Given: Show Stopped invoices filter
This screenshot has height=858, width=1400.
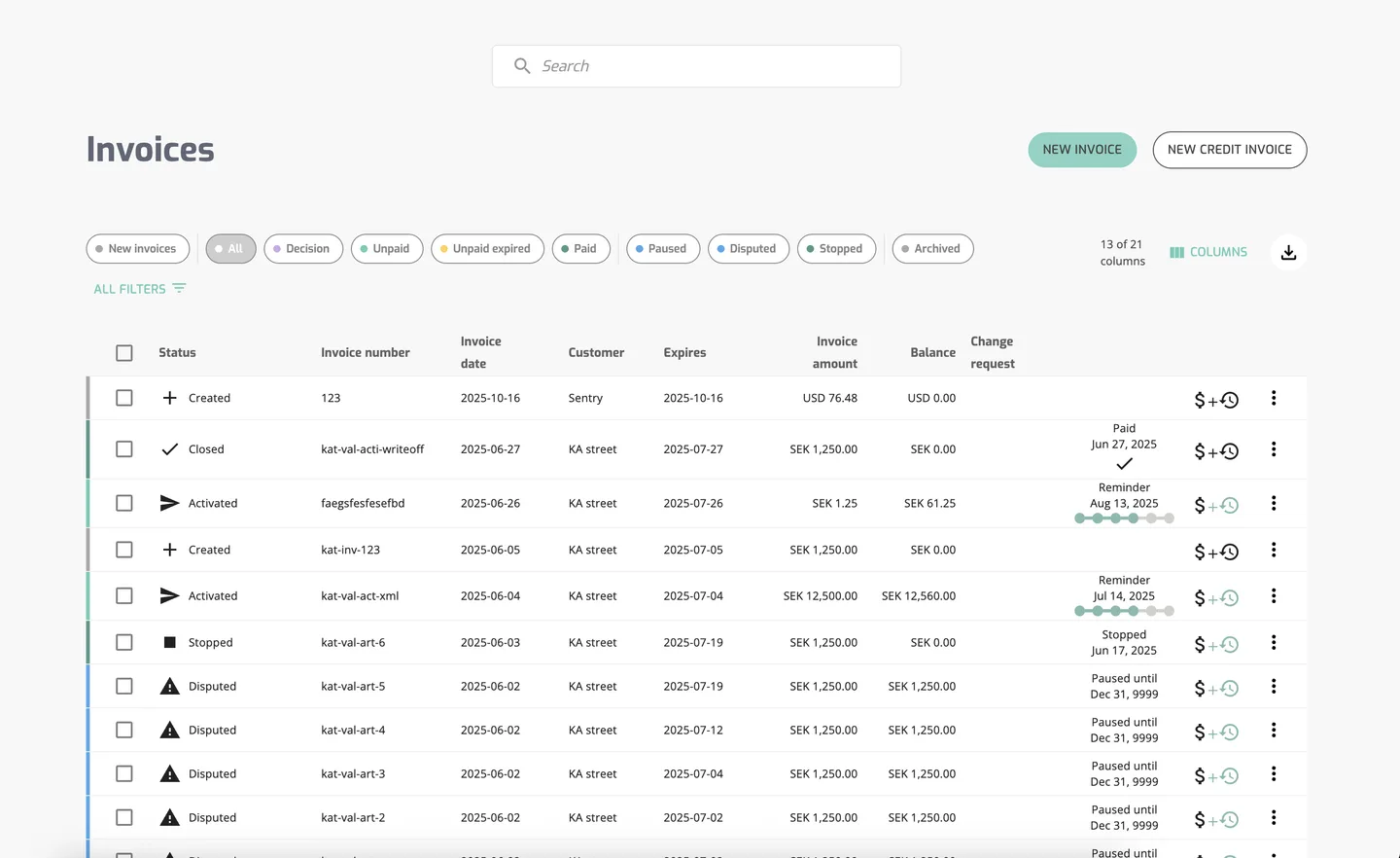Looking at the screenshot, I should pyautogui.click(x=836, y=249).
